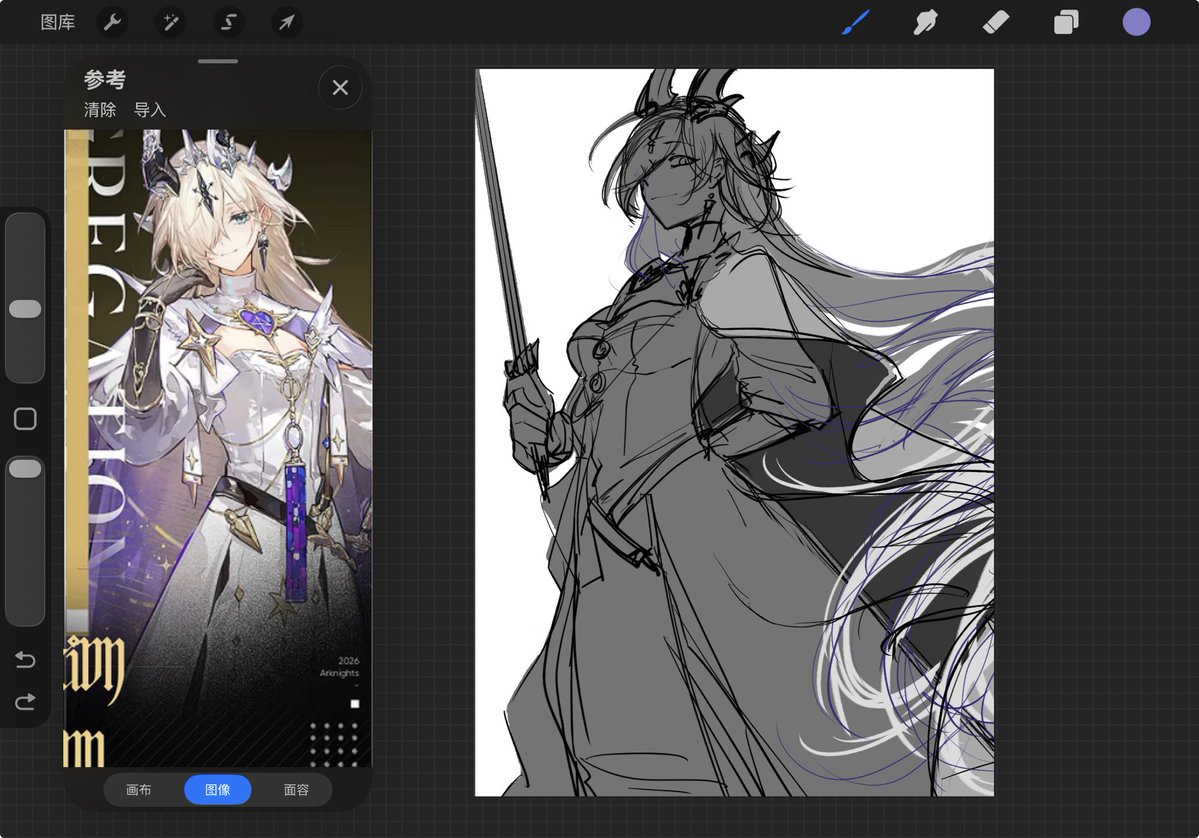Click the brush opacity slider handle
Image resolution: width=1199 pixels, height=838 pixels.
coord(25,469)
